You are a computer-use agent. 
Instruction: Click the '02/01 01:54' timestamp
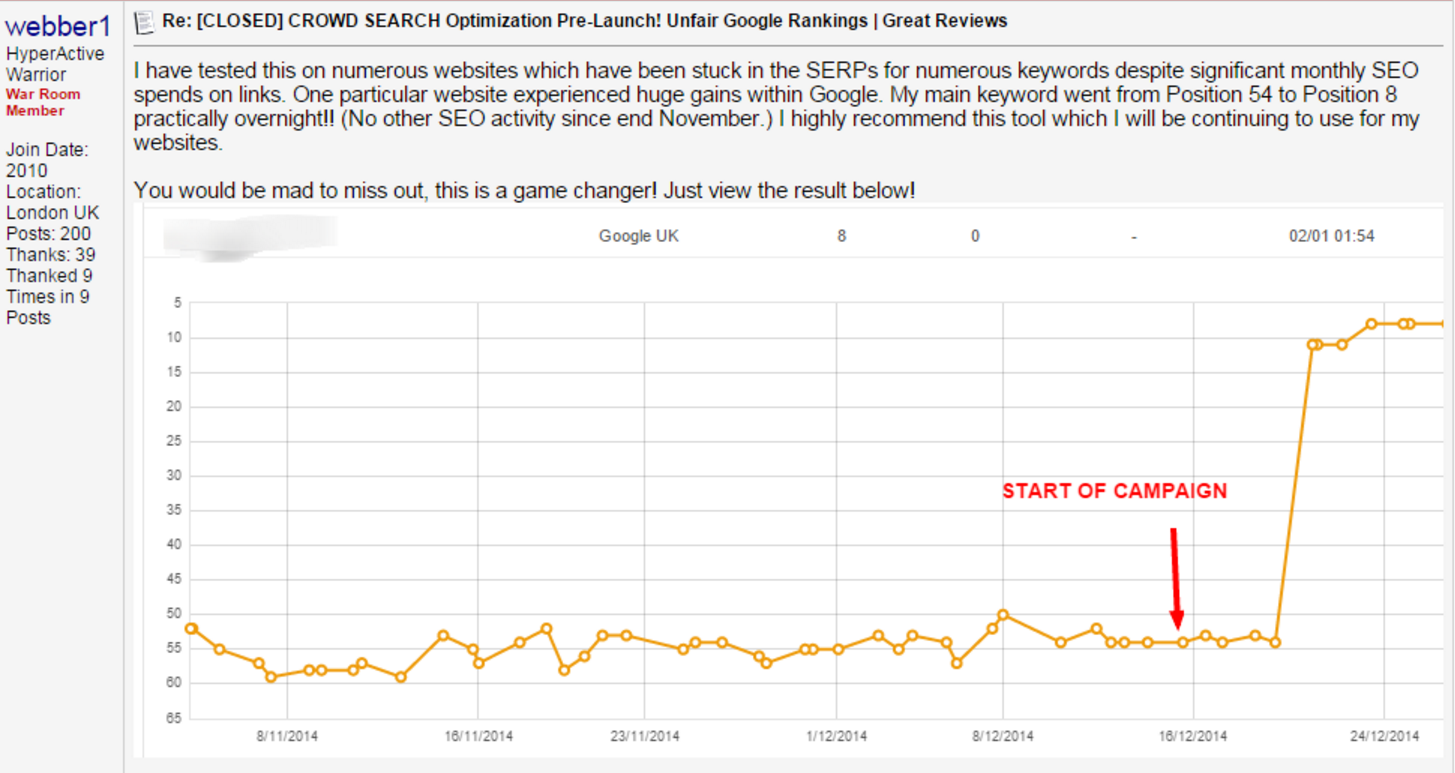click(x=1331, y=236)
